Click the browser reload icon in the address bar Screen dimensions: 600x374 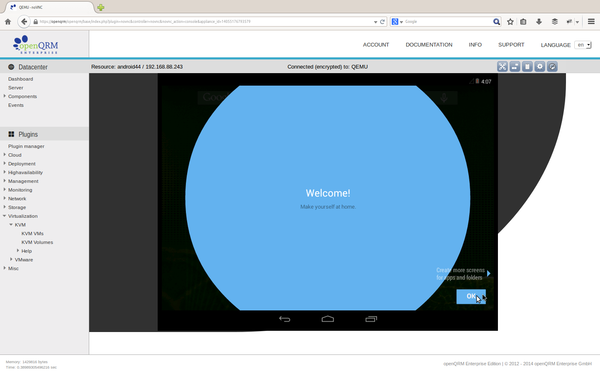(382, 22)
